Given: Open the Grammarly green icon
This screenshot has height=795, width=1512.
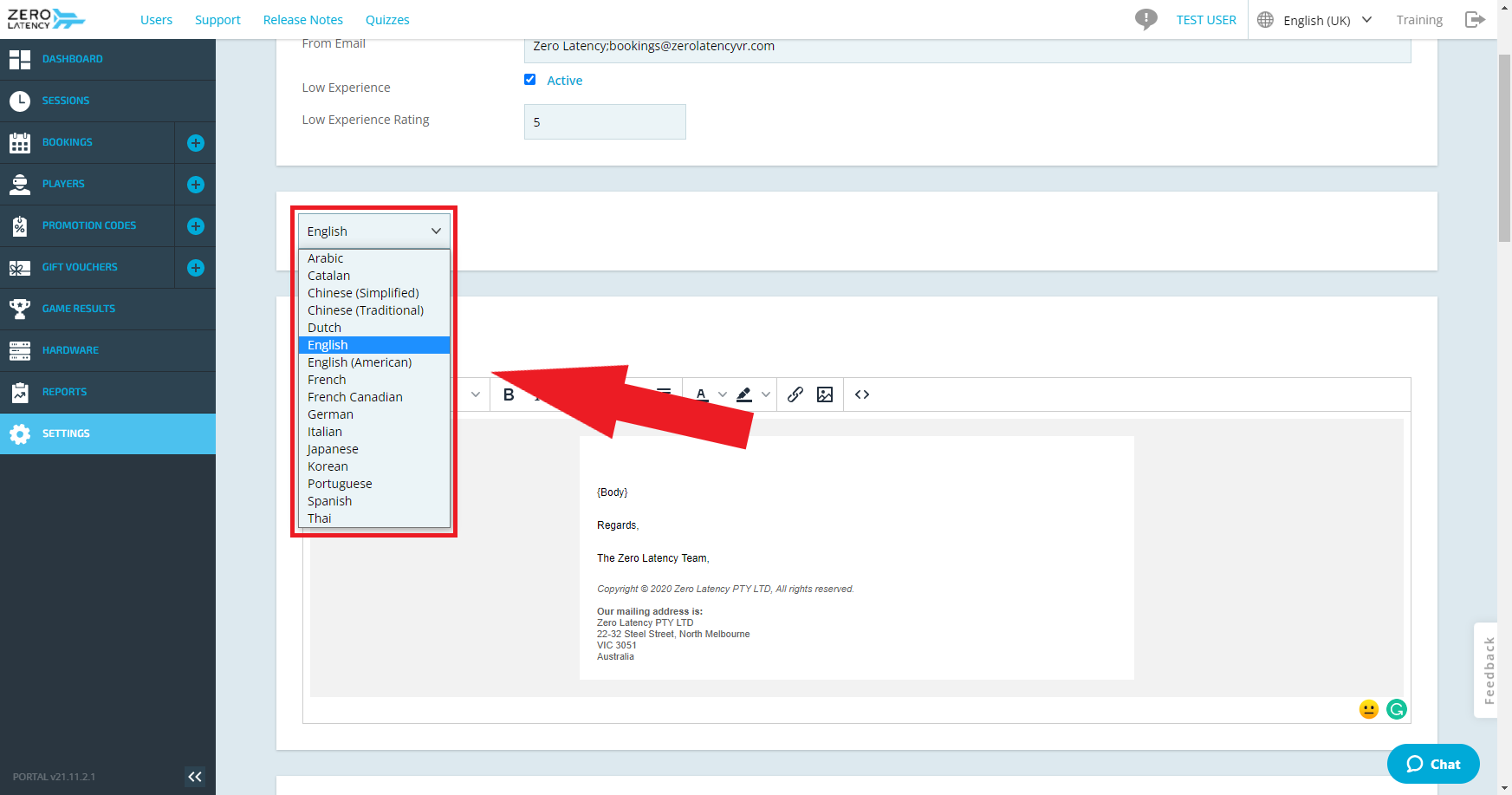Looking at the screenshot, I should pyautogui.click(x=1397, y=709).
